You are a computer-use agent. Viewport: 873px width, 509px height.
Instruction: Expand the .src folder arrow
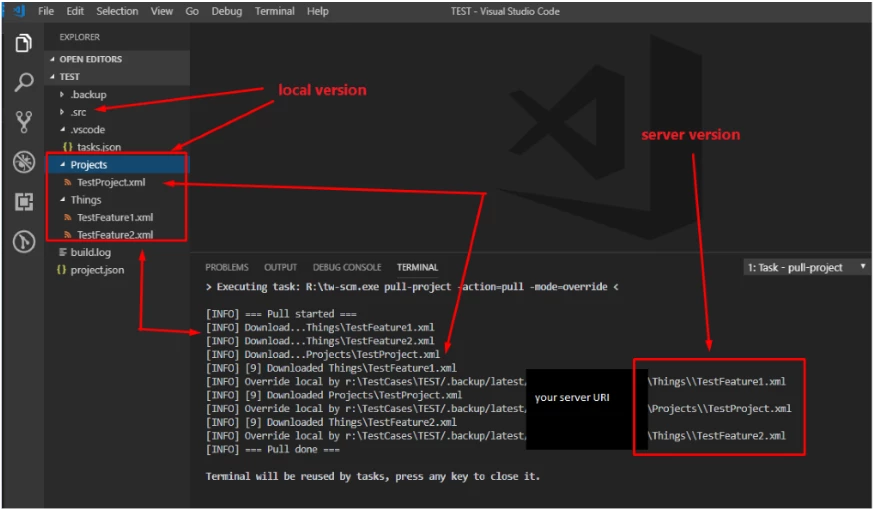coord(62,112)
